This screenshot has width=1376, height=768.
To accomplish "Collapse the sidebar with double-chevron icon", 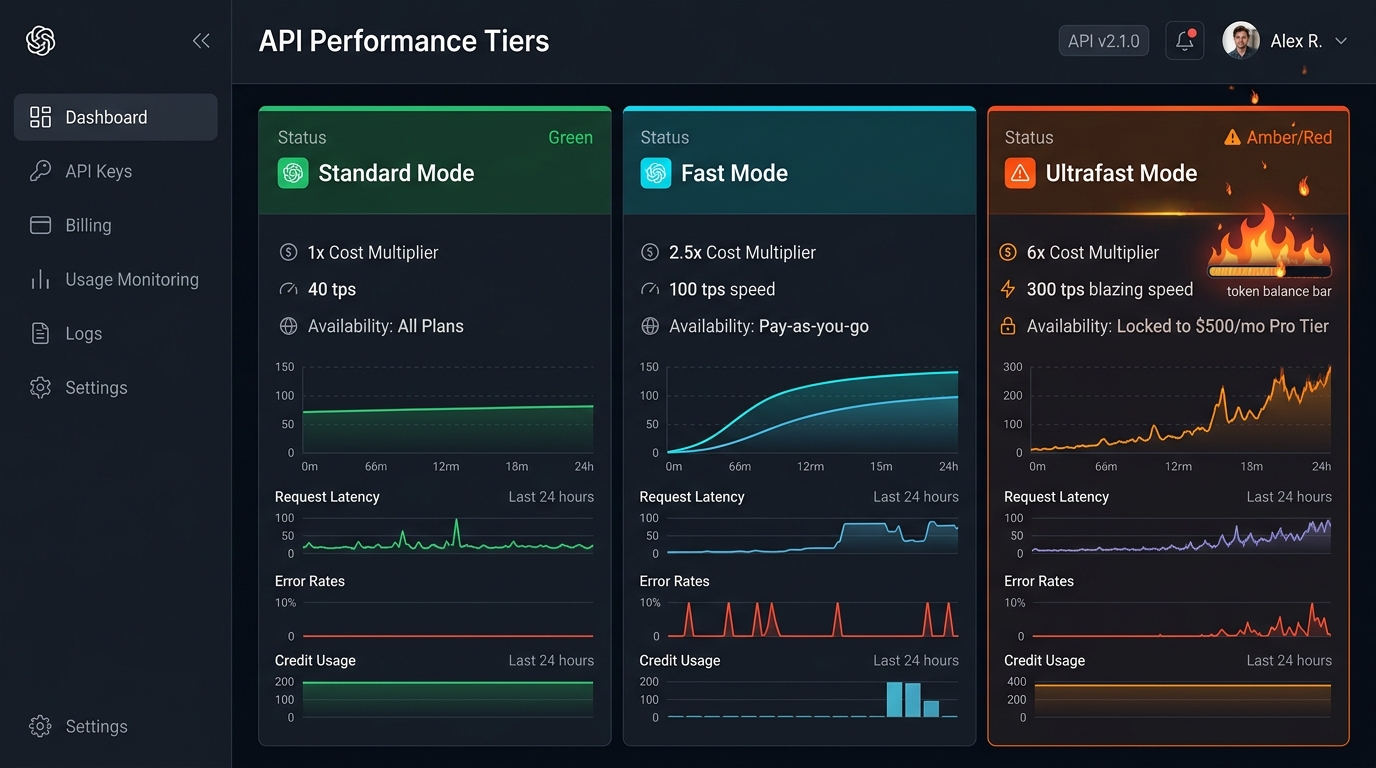I will (x=201, y=41).
